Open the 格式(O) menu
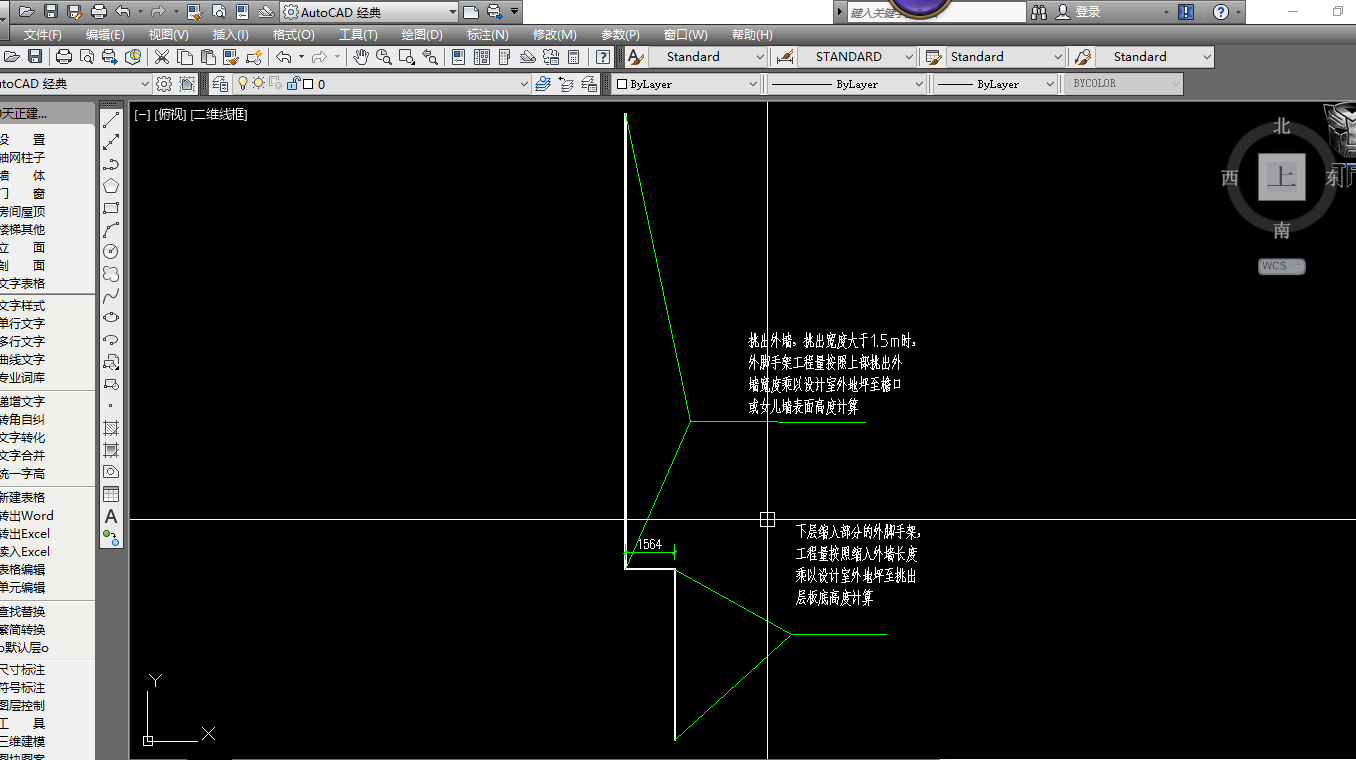Viewport: 1356px width, 760px height. [x=293, y=35]
